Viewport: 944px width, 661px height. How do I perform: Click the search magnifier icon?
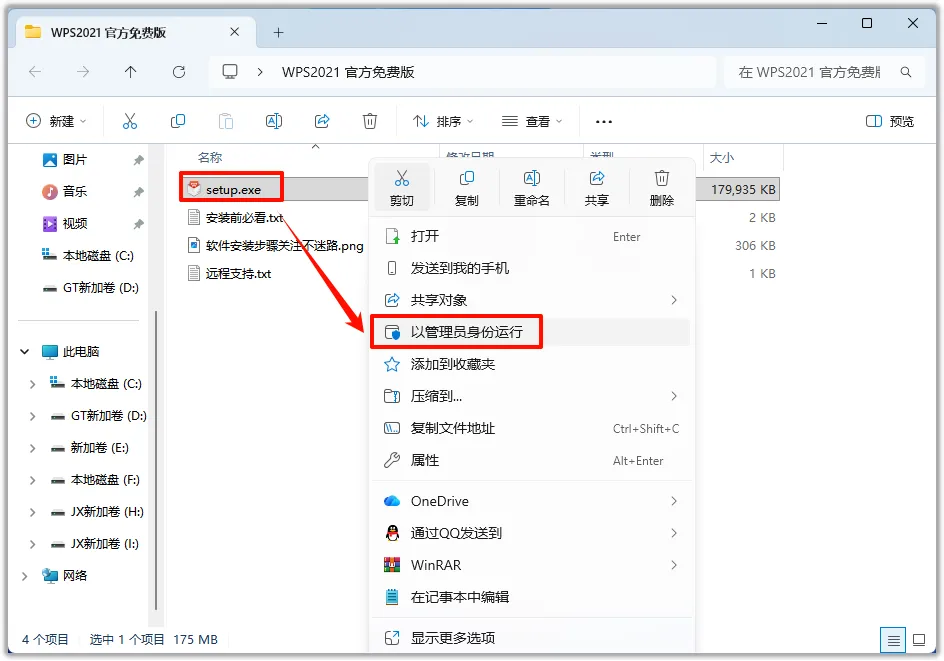coord(905,72)
